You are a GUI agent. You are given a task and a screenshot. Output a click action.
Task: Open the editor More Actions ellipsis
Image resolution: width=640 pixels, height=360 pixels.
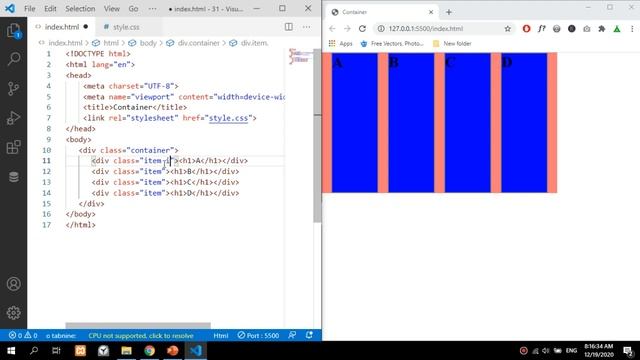click(x=307, y=27)
